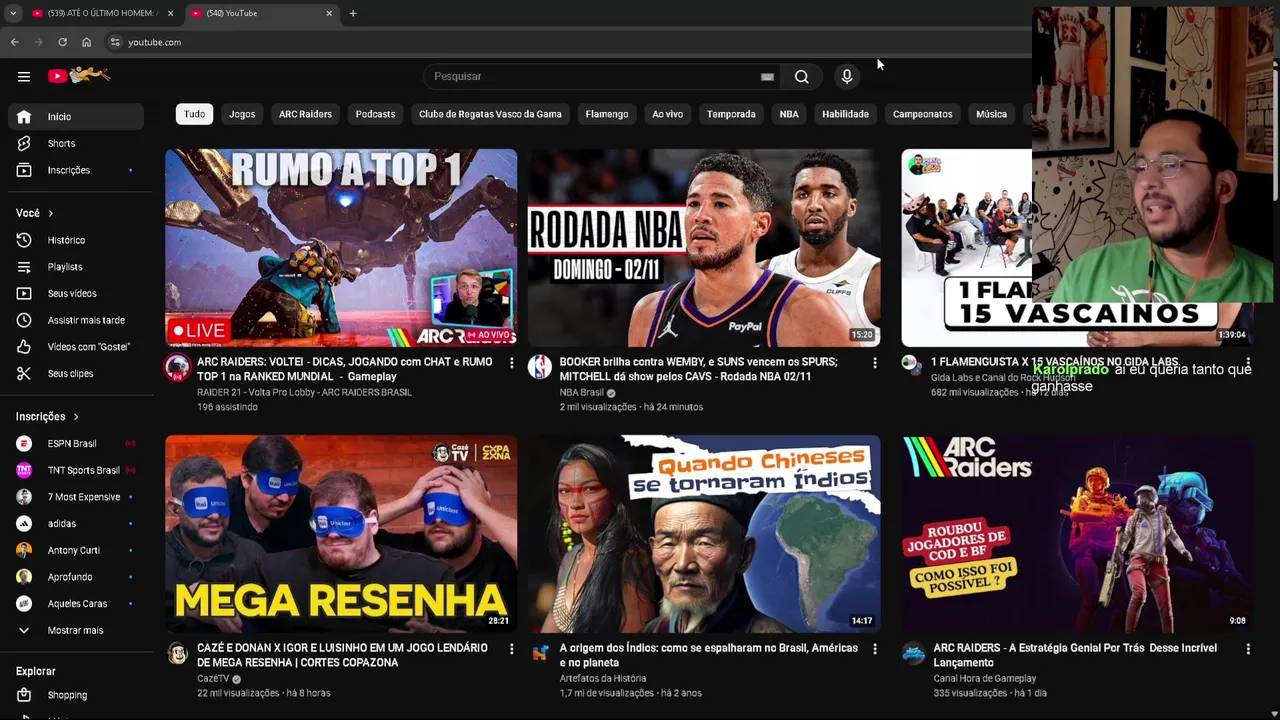Open NBA Brasil channel avatar
Screen dimensions: 1280x720
click(540, 366)
